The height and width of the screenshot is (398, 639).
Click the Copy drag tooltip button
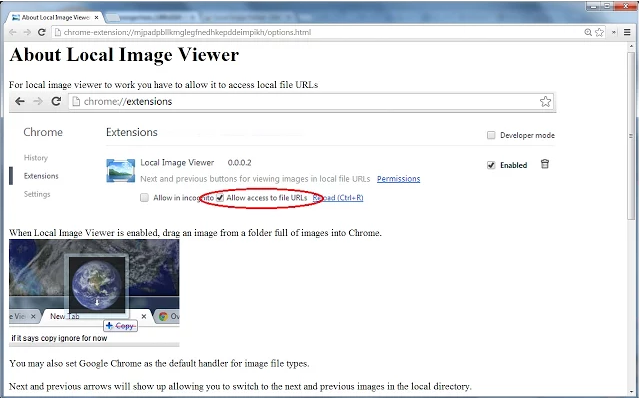(121, 326)
